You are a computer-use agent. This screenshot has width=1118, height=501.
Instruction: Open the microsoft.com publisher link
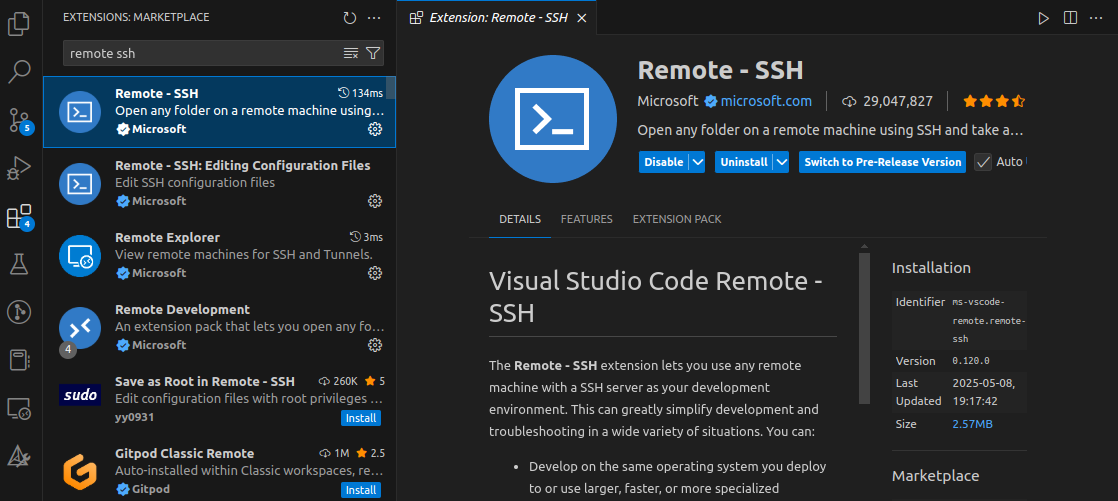766,101
